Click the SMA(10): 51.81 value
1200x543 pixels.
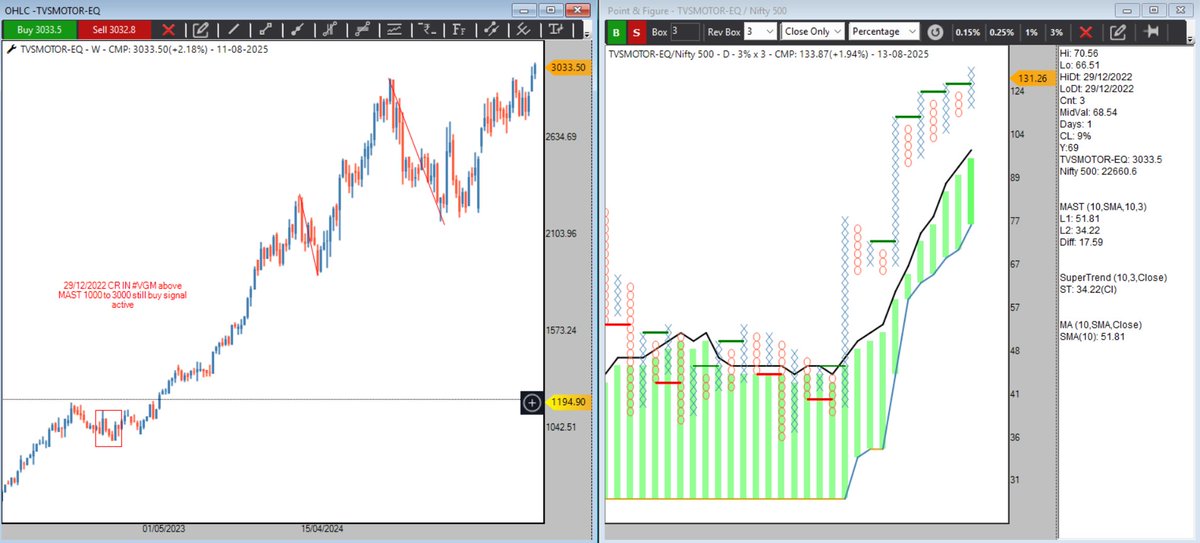click(x=1094, y=337)
